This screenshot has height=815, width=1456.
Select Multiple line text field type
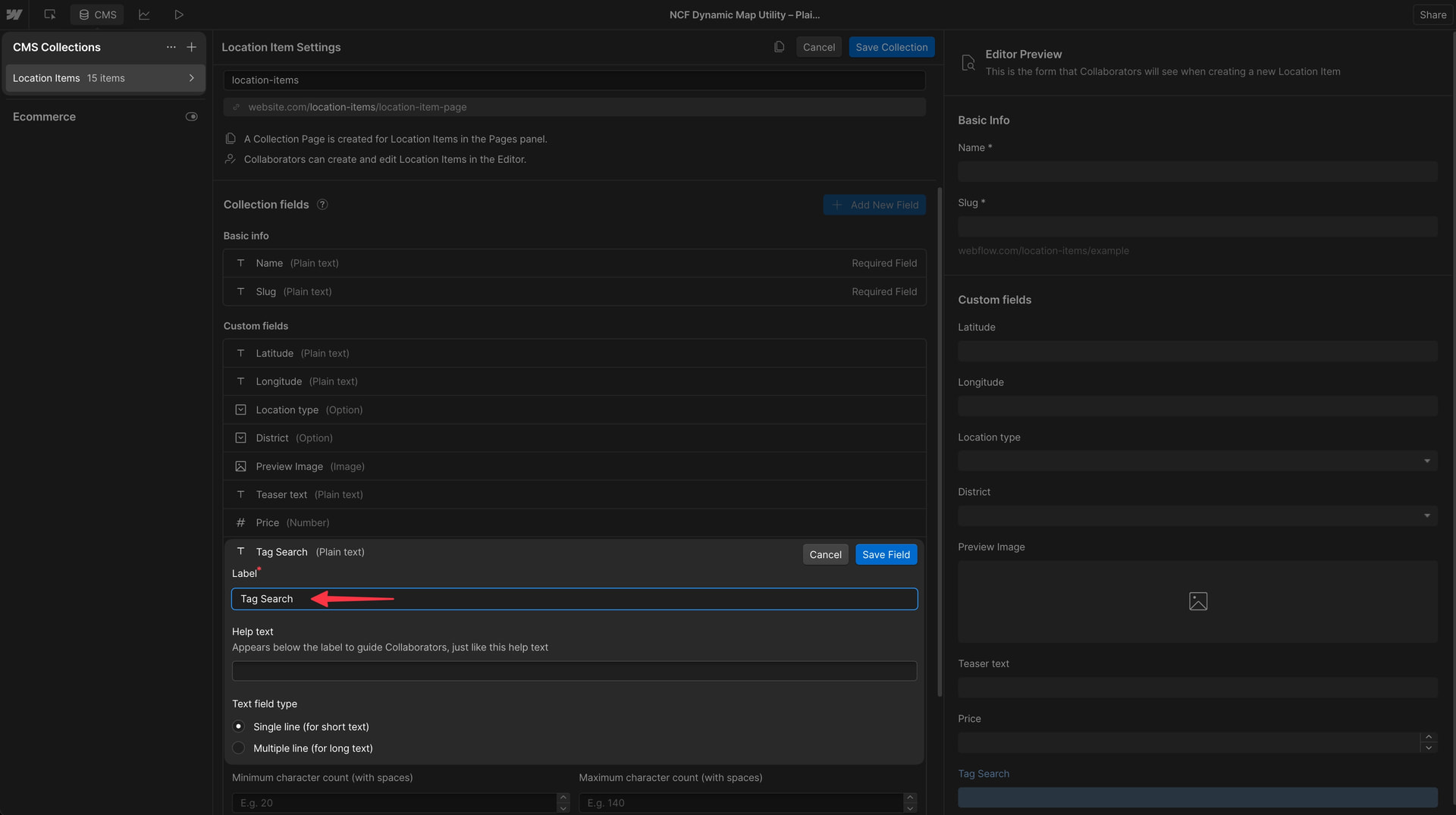(238, 748)
